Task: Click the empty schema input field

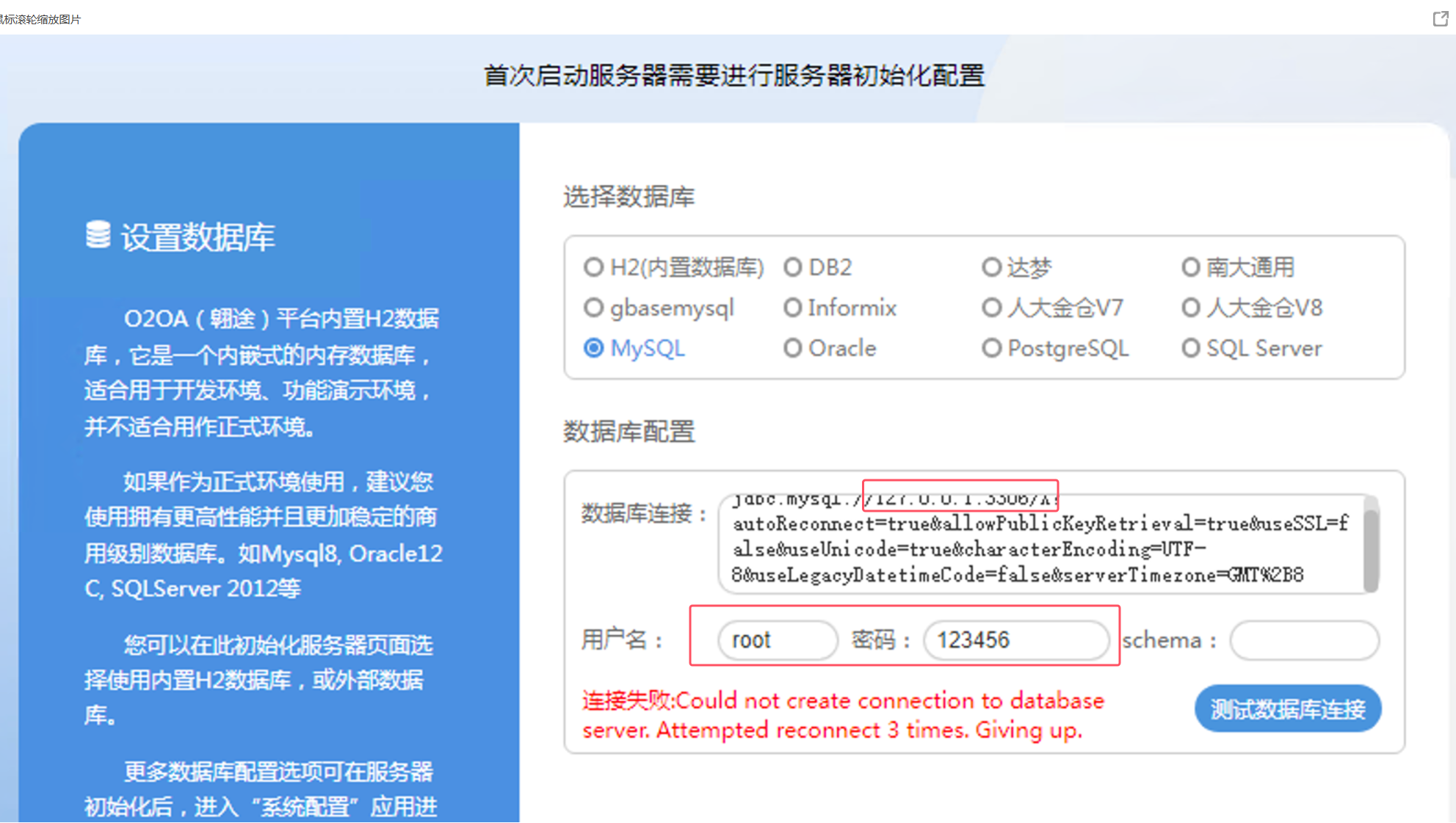Action: point(1304,640)
